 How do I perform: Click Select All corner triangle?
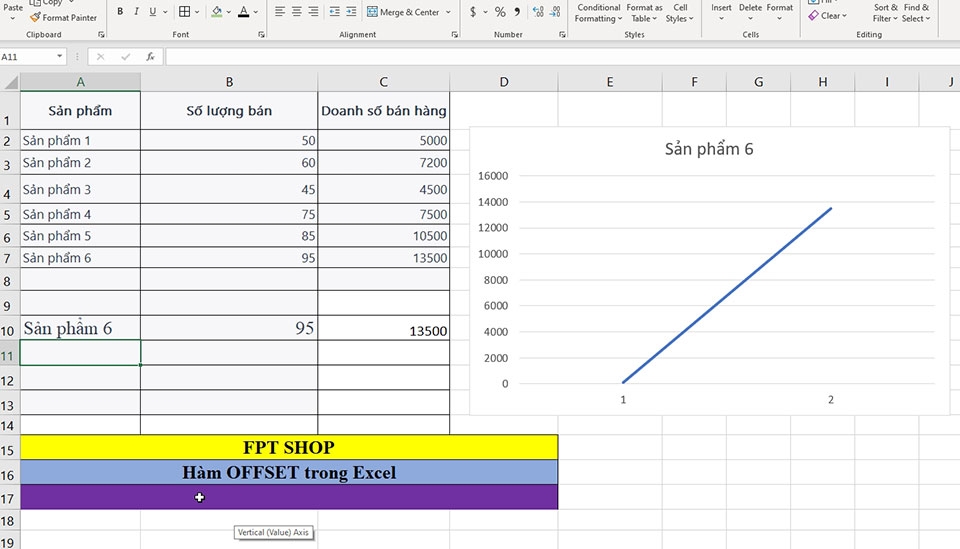[x=10, y=82]
